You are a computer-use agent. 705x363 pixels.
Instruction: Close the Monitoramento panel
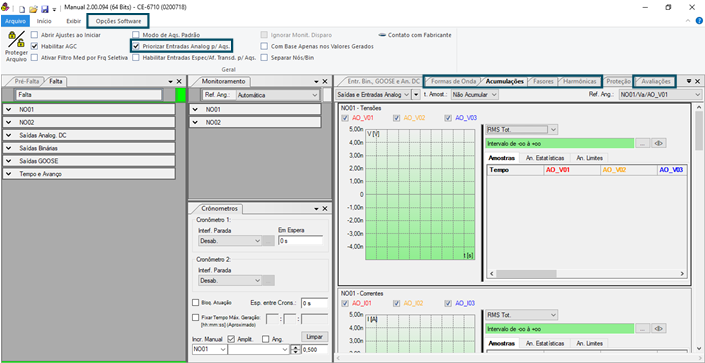point(325,81)
